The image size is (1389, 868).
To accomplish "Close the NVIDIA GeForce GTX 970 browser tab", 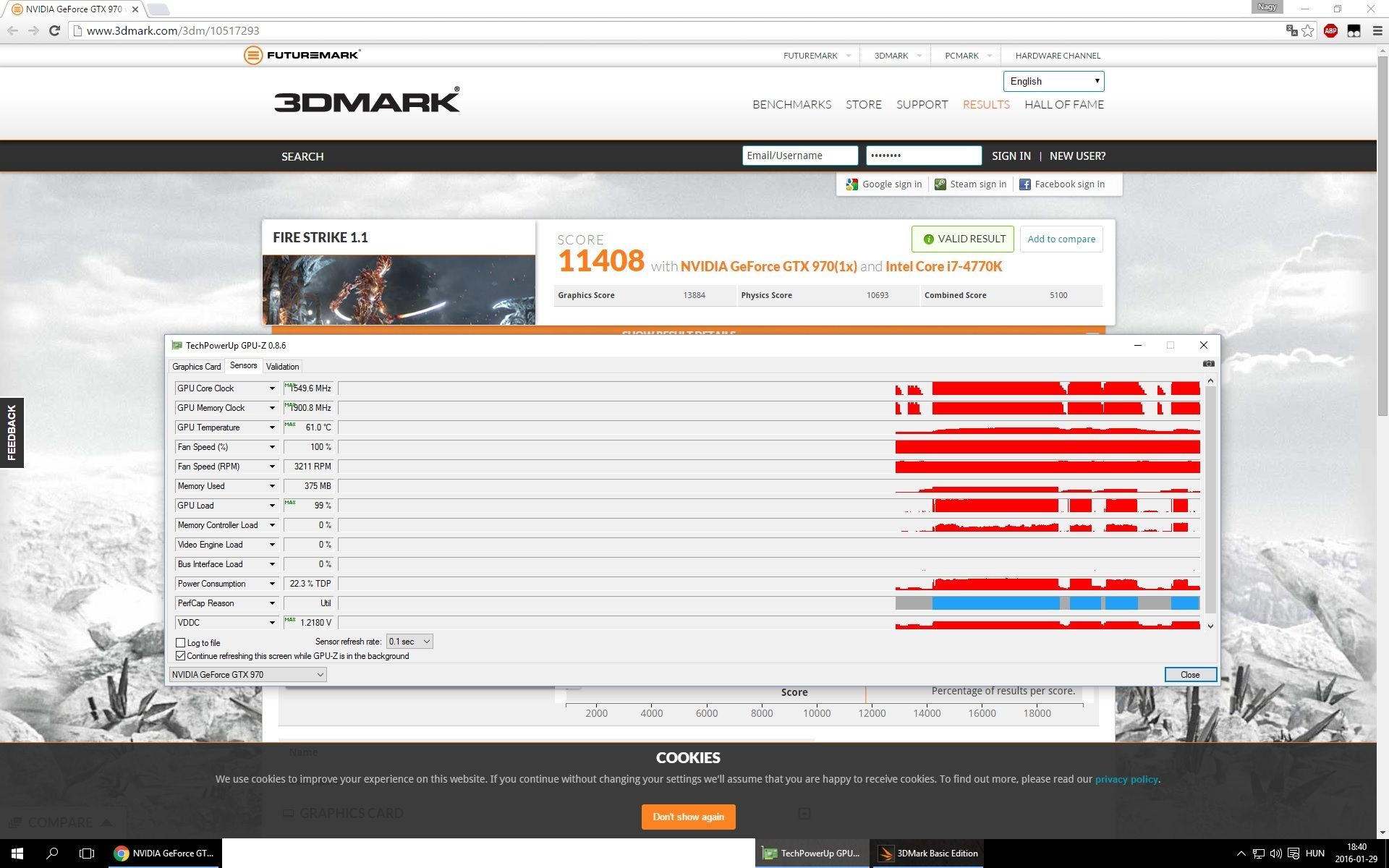I will 135,9.
